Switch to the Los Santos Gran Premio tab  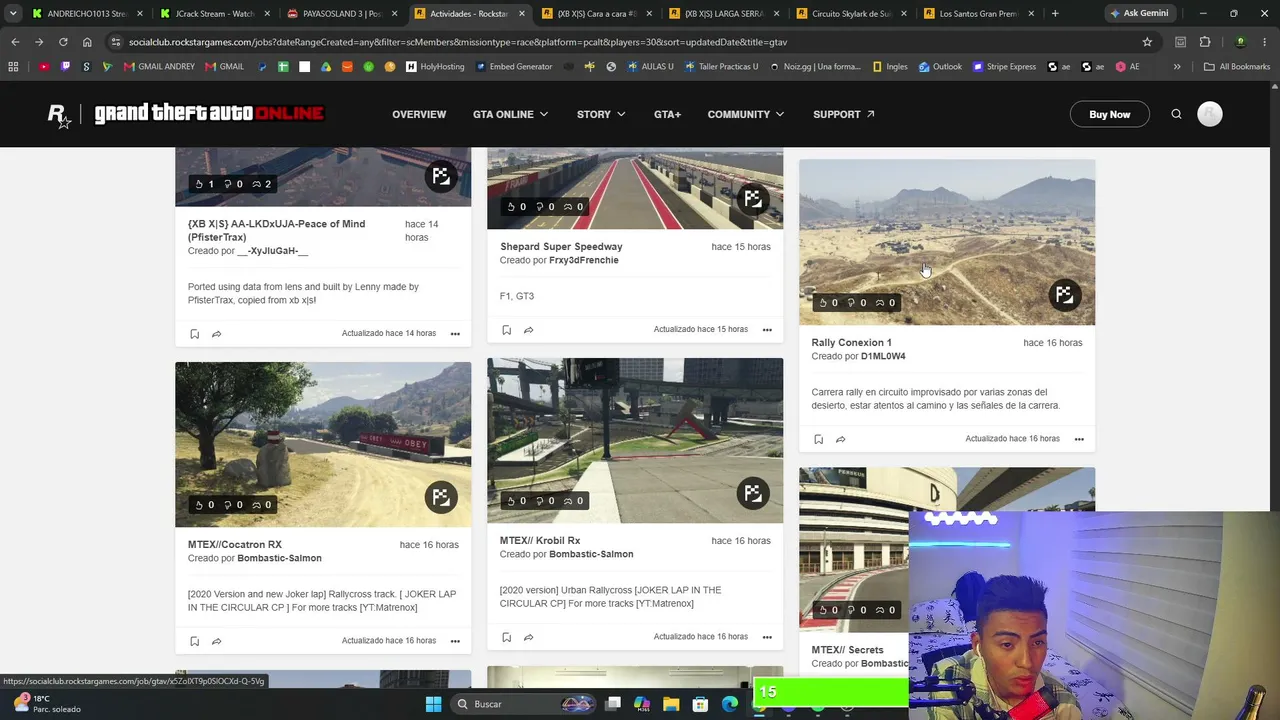pos(977,14)
